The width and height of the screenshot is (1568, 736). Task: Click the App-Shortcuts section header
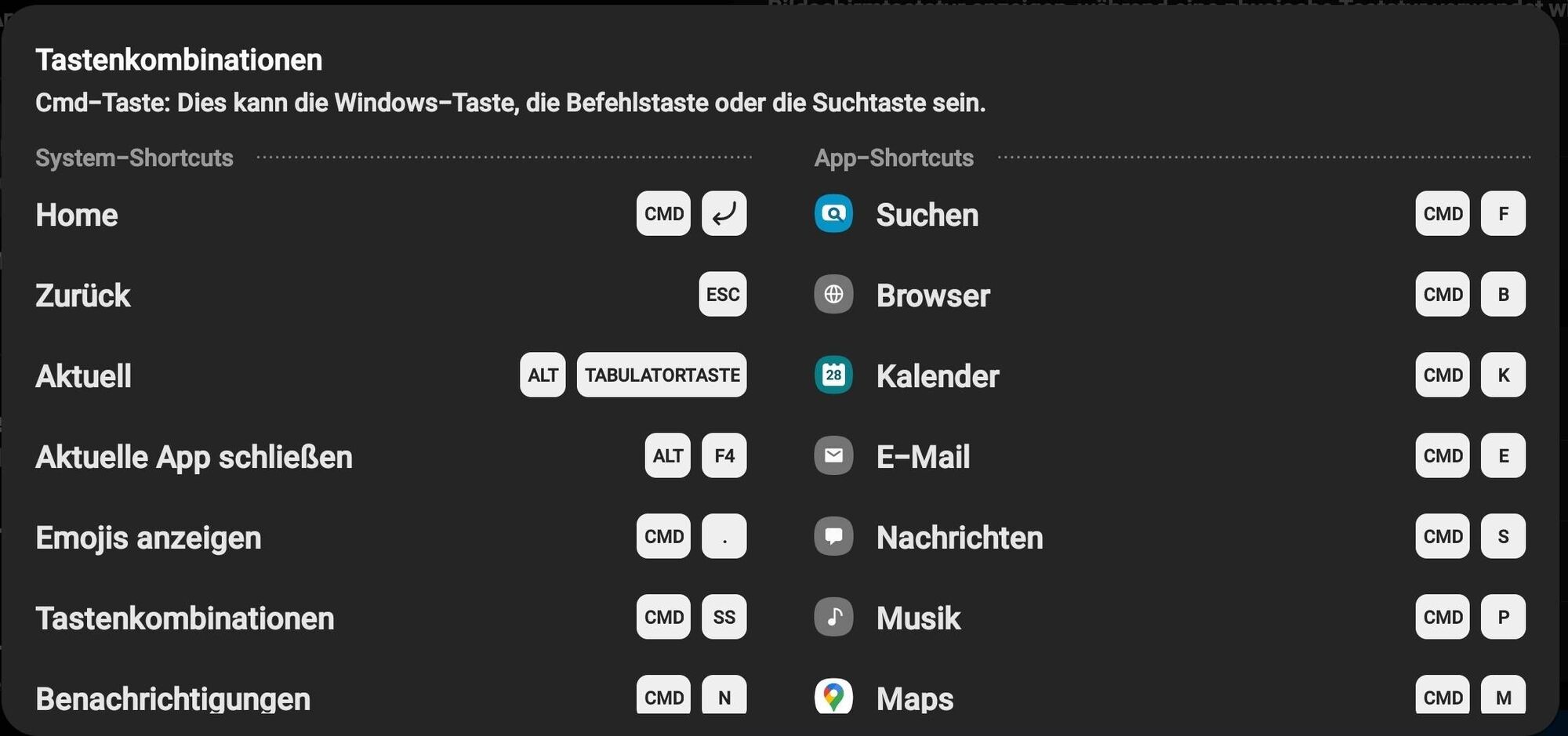tap(894, 158)
